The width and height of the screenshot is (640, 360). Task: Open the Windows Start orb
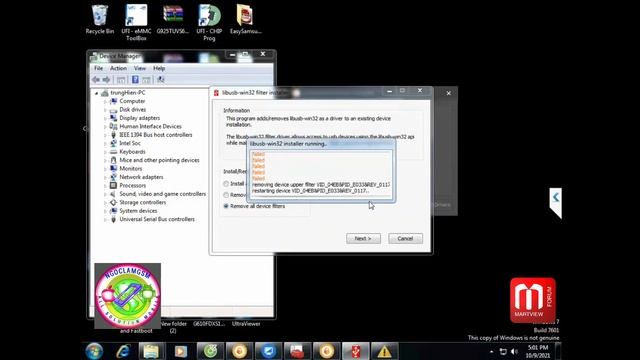pyautogui.click(x=94, y=351)
